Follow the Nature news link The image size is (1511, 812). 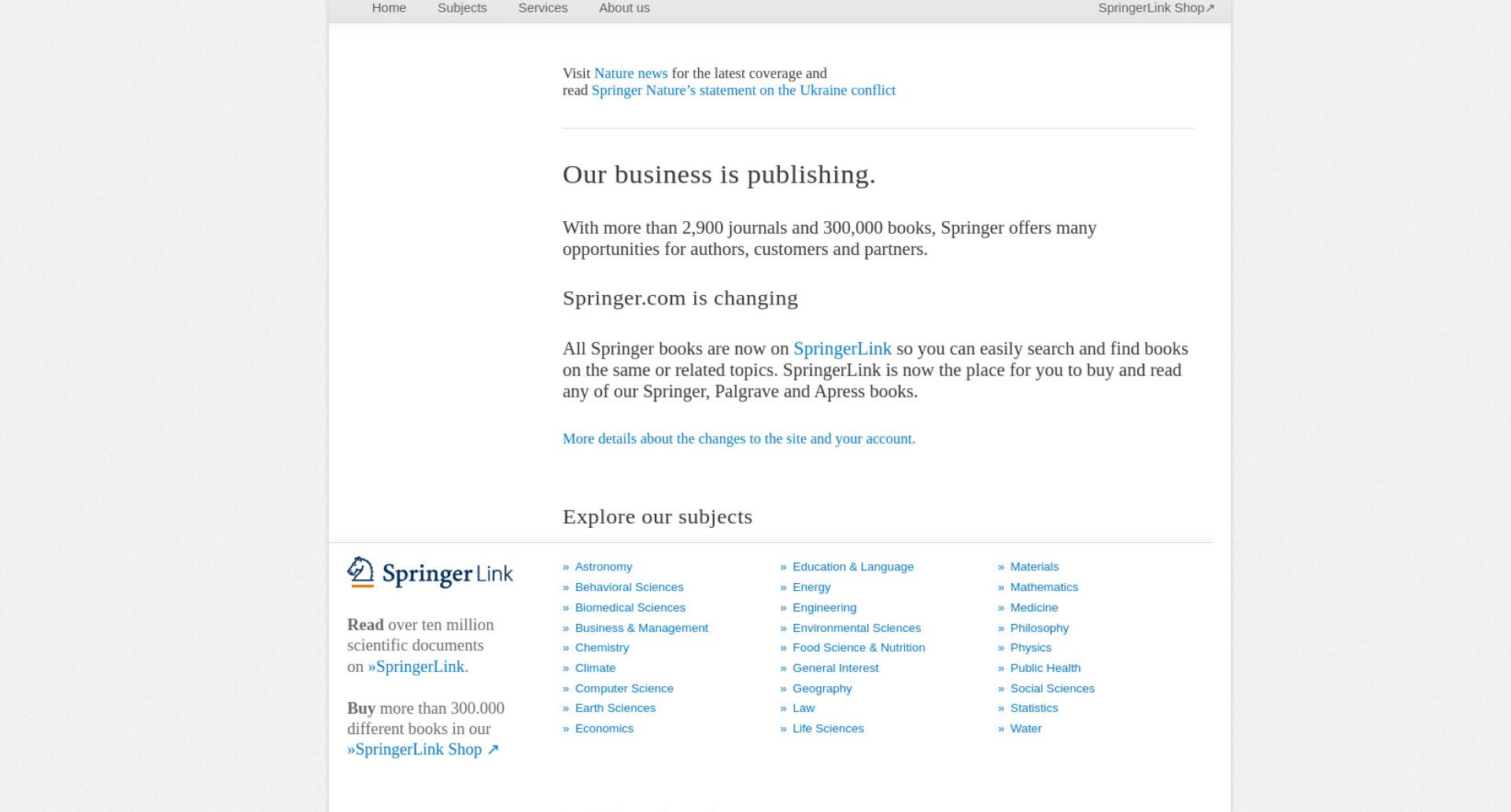pyautogui.click(x=630, y=73)
